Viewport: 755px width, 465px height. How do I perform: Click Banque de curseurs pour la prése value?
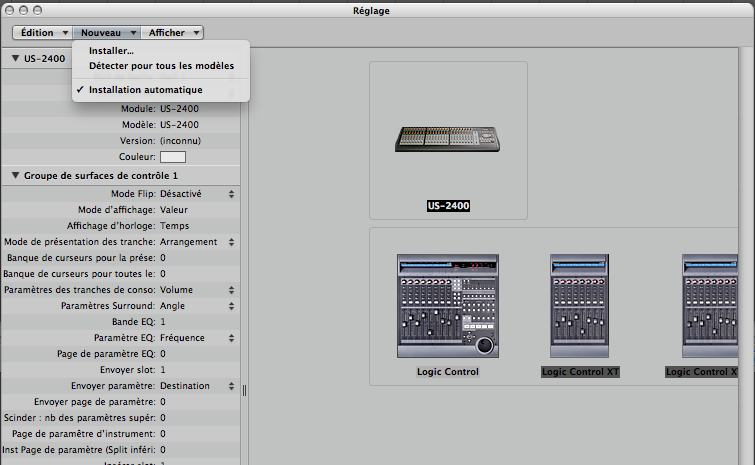163,258
